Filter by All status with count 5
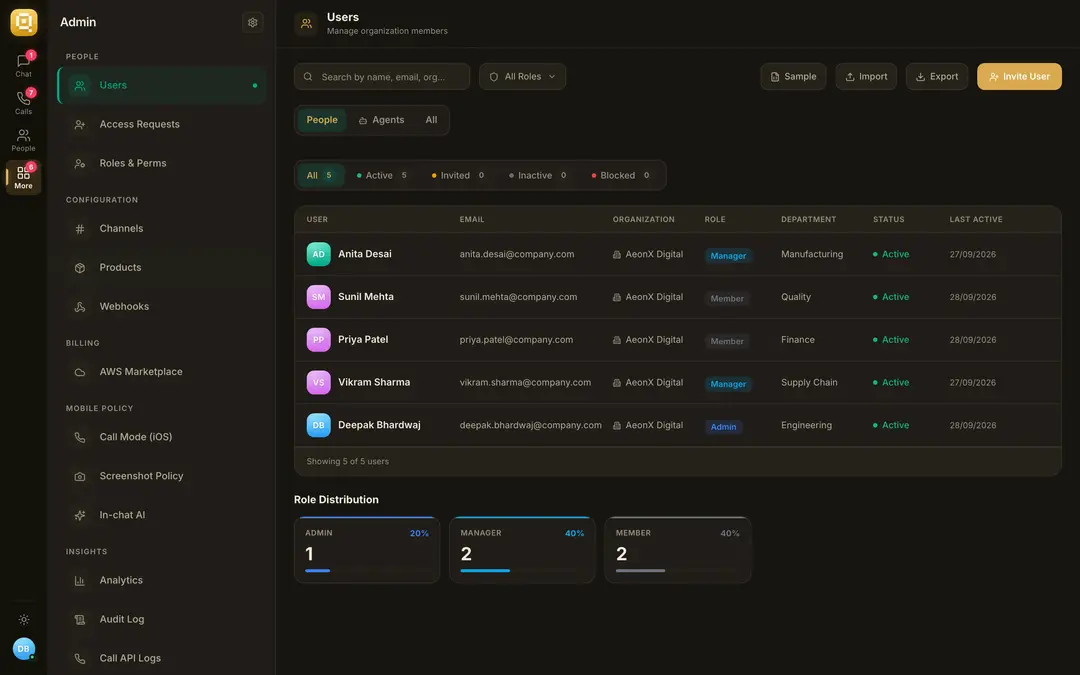Image resolution: width=1080 pixels, height=675 pixels. pyautogui.click(x=320, y=176)
